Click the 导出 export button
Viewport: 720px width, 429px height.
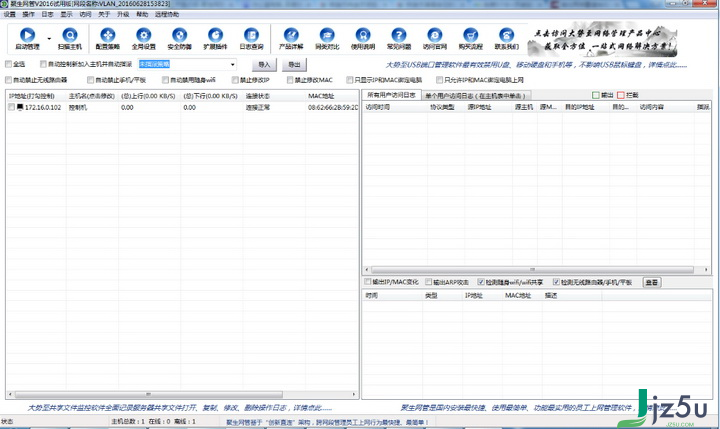click(x=294, y=65)
